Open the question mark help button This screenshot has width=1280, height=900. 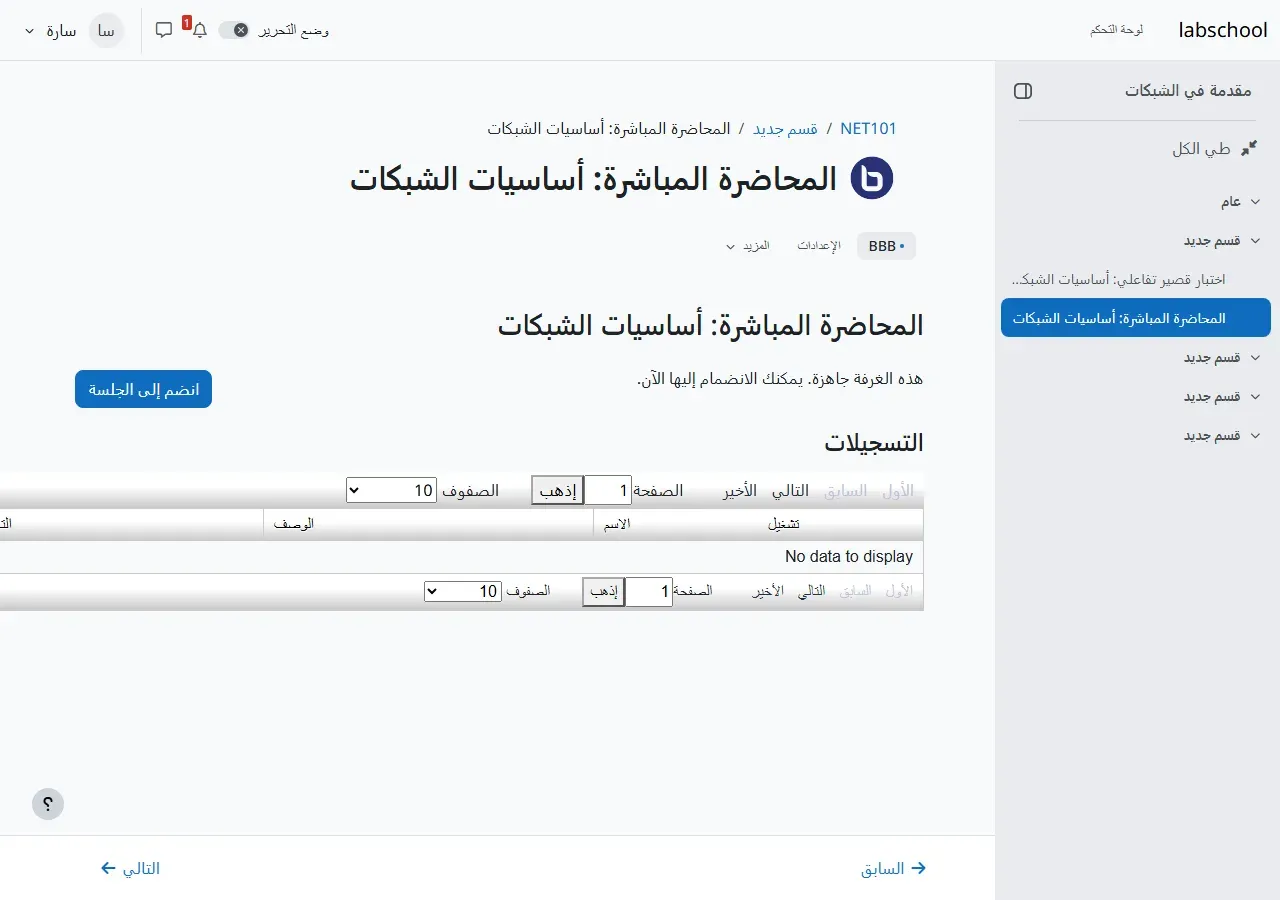(x=48, y=804)
